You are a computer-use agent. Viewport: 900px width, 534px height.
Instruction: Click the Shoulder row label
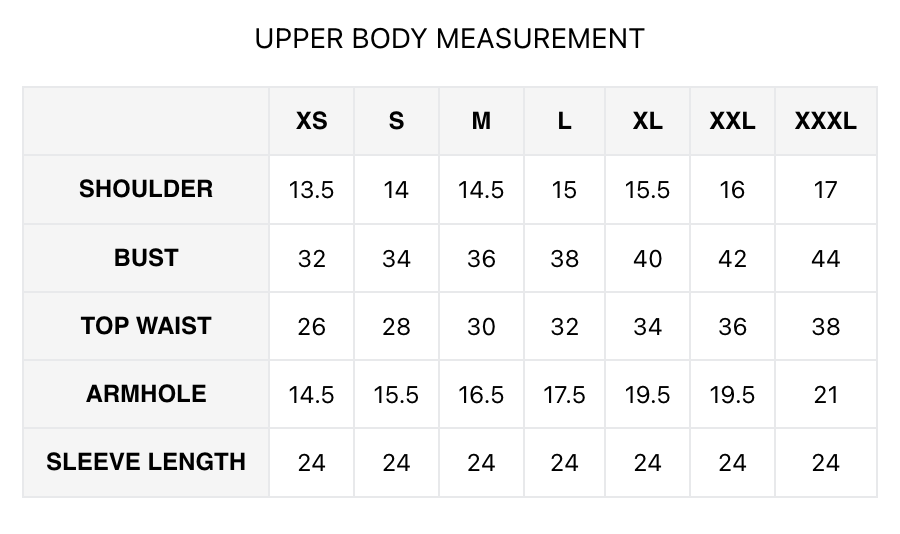[x=146, y=189]
